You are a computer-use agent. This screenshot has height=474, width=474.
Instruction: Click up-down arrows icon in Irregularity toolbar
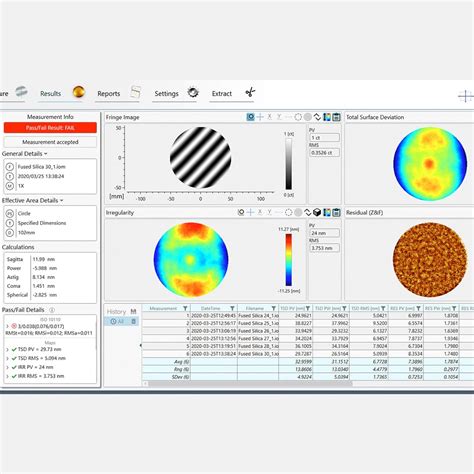tap(308, 212)
